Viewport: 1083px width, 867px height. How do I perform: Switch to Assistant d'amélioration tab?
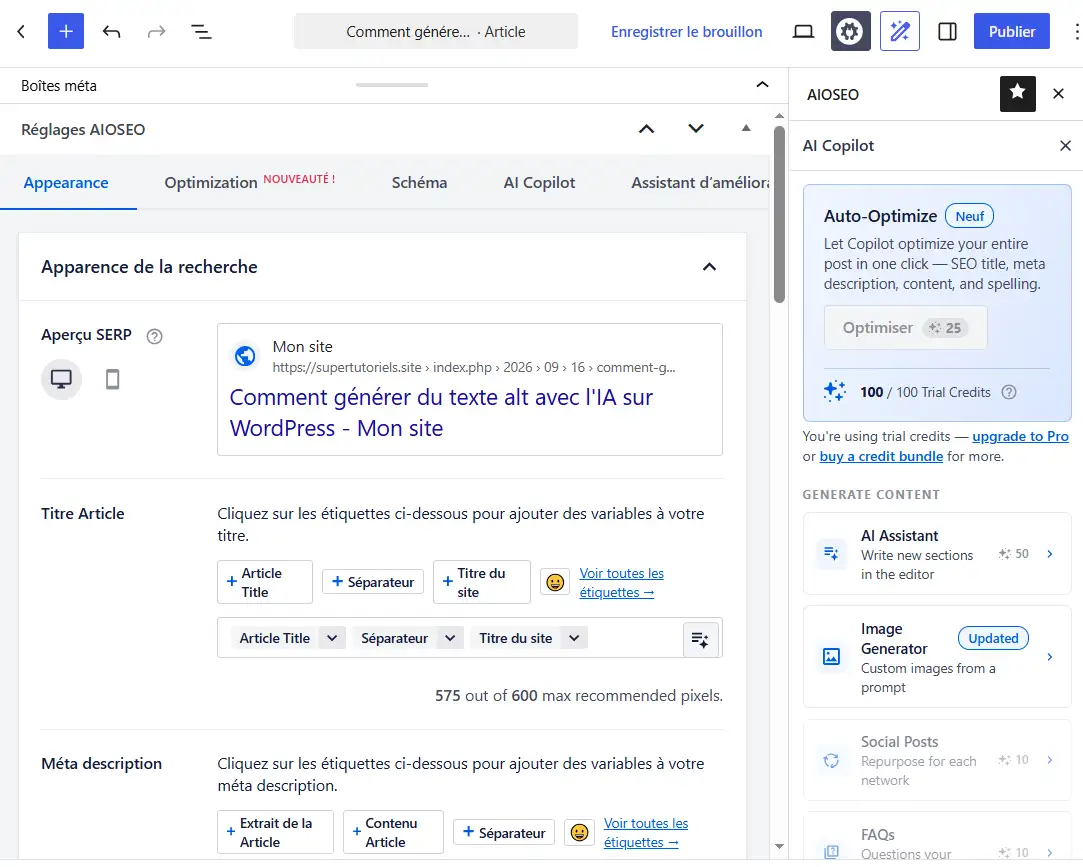700,182
